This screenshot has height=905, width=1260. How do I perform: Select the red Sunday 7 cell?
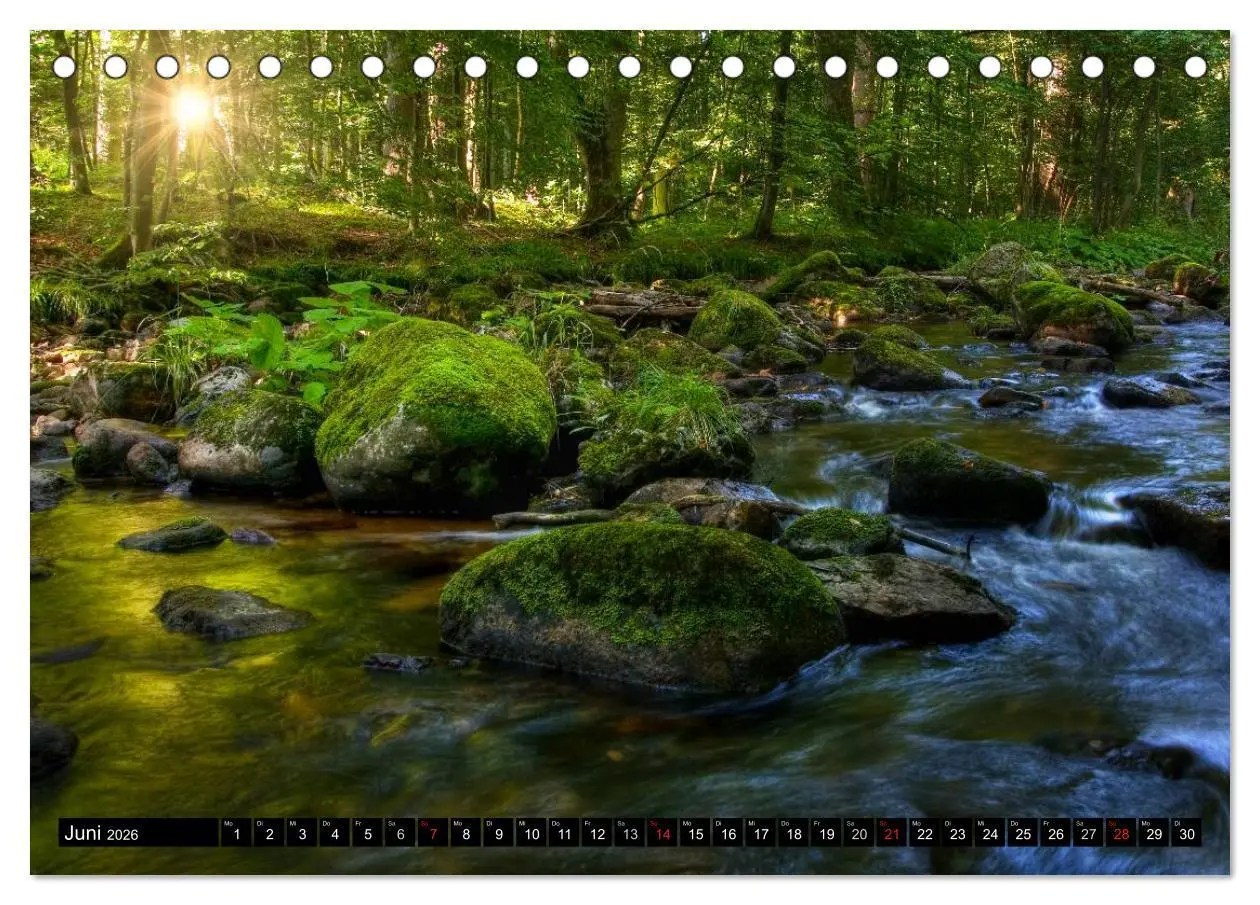(433, 832)
